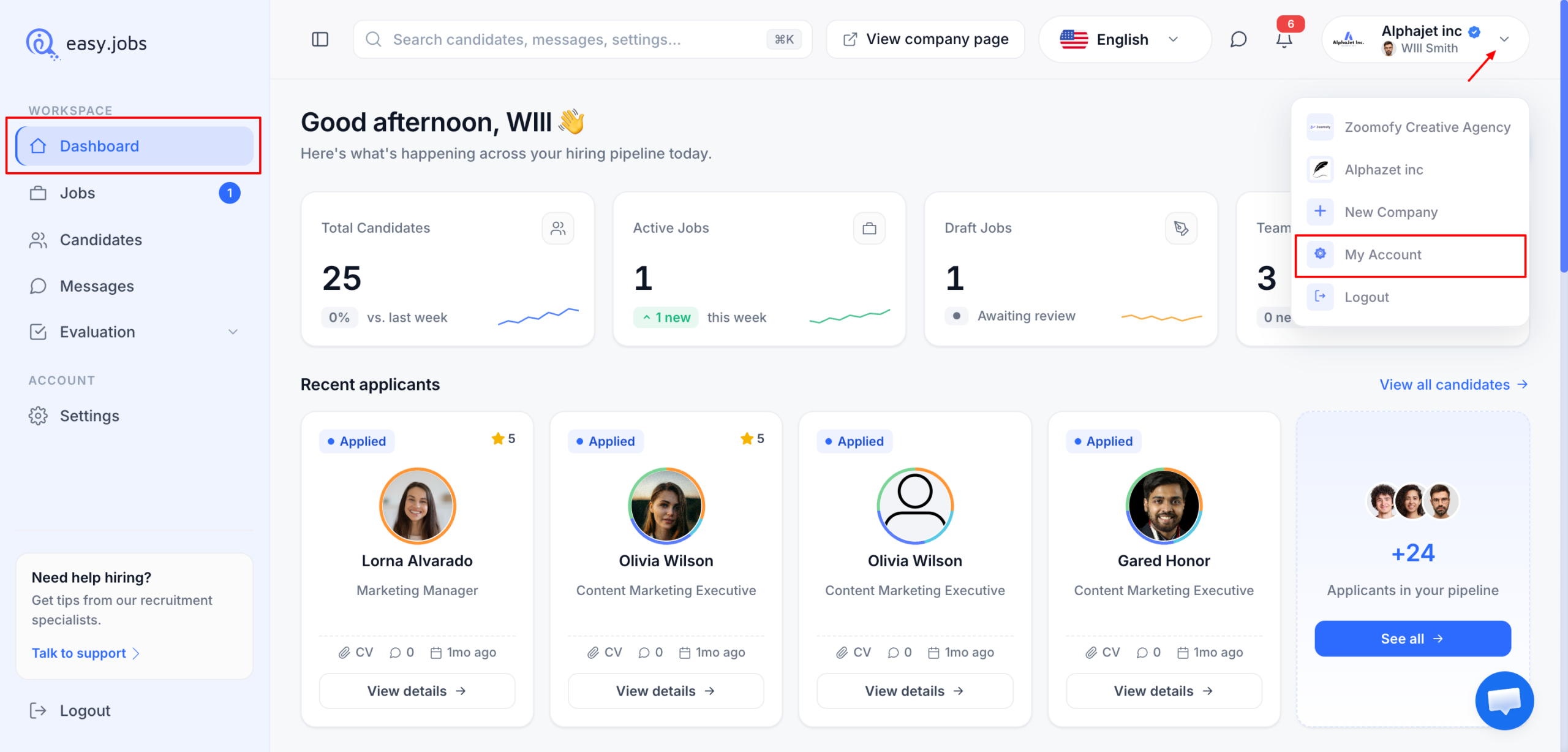Click the Logout icon in dropdown menu

(x=1320, y=297)
